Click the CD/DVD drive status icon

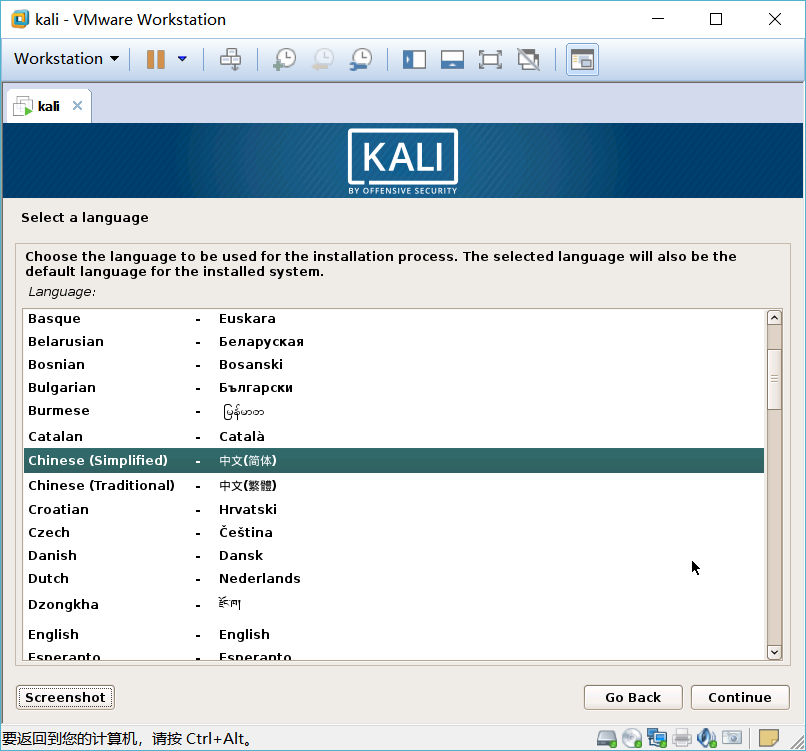coord(632,739)
